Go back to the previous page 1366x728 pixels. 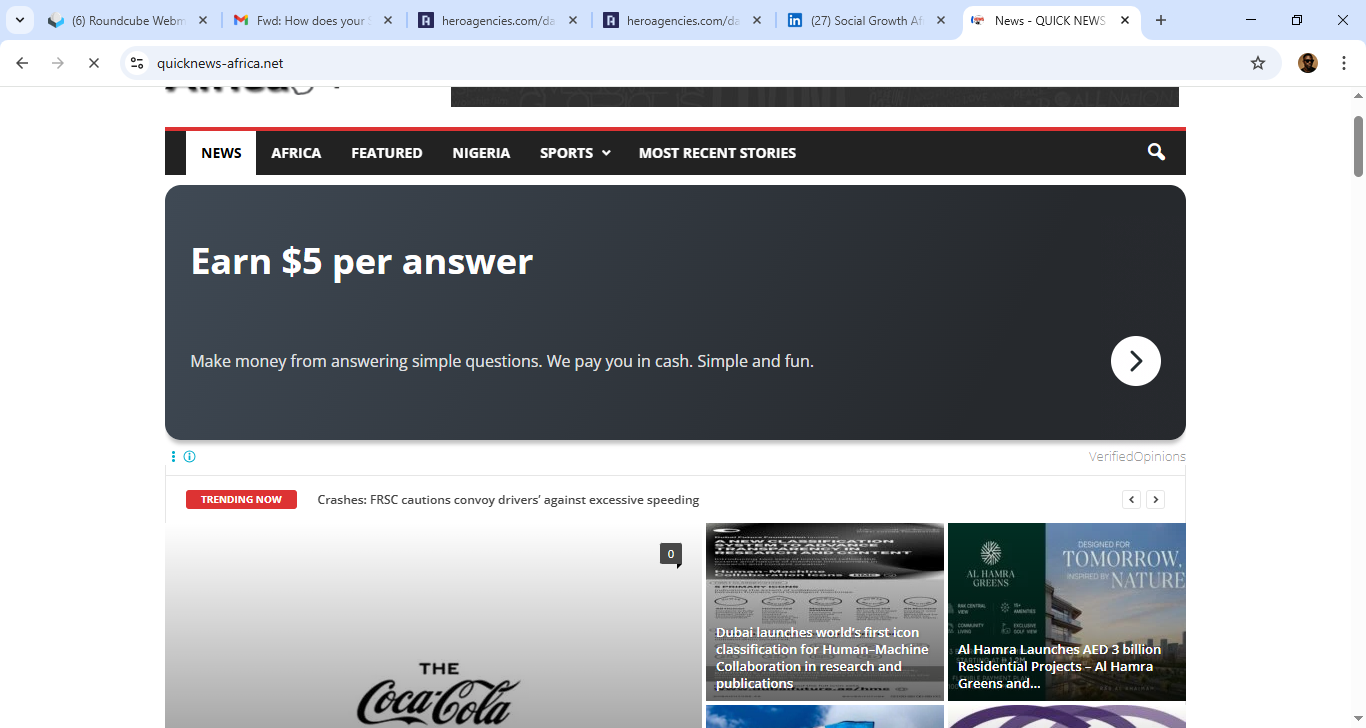click(22, 63)
